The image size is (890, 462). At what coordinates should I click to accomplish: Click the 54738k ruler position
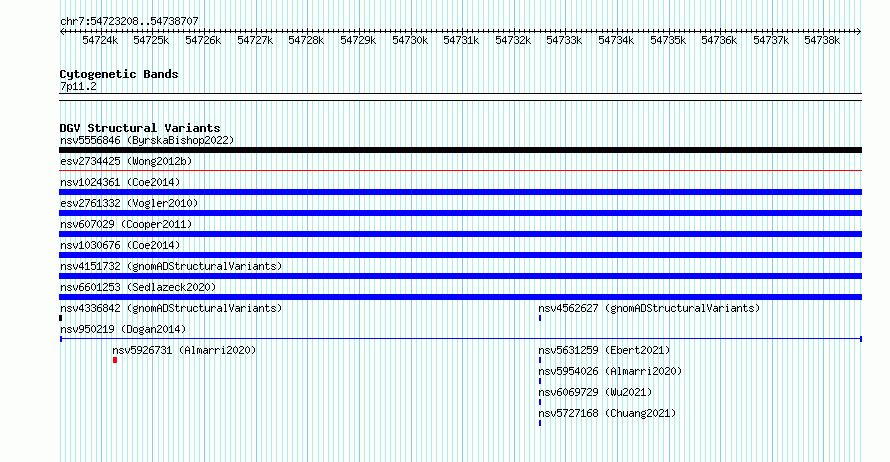pos(822,40)
